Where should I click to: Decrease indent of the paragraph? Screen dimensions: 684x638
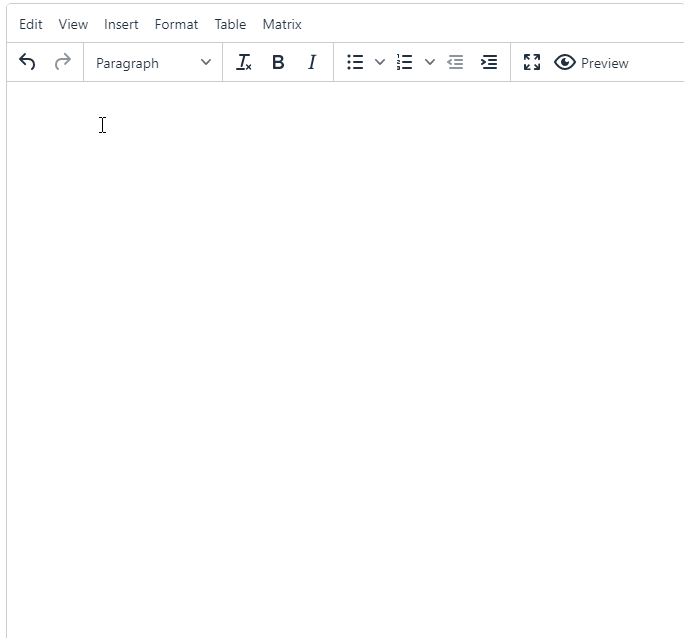click(455, 62)
